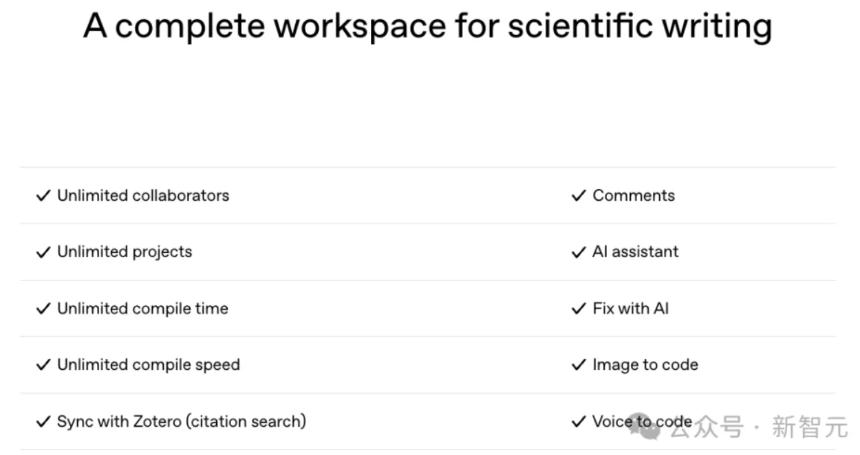
Task: Select the Unlimited collaborators feature text
Action: tap(143, 196)
